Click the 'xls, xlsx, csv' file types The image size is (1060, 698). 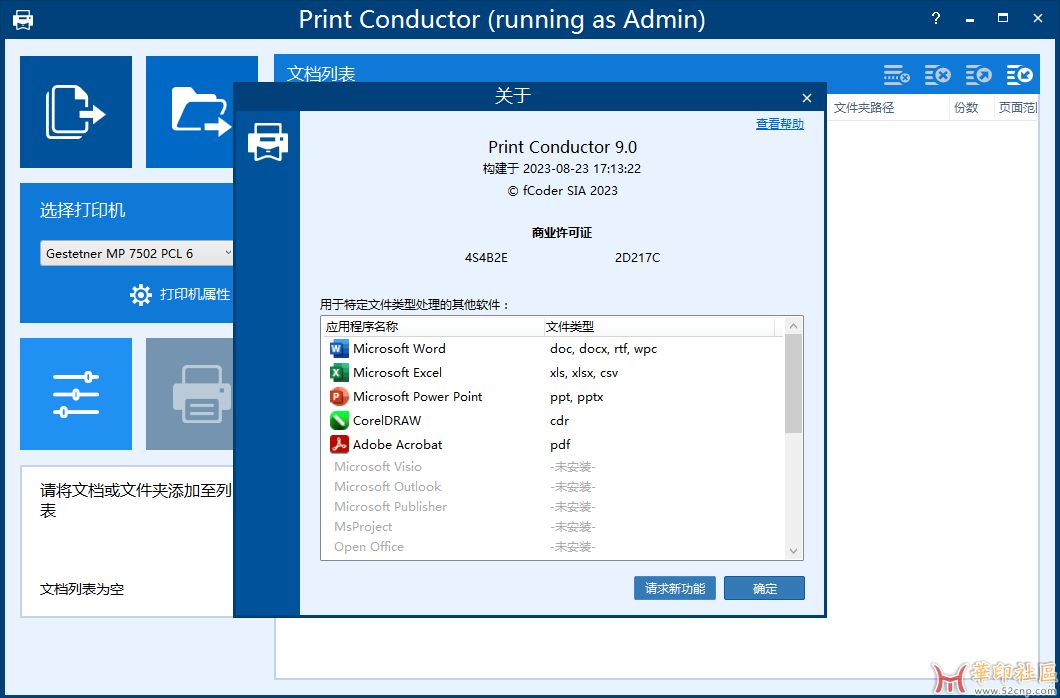(583, 373)
